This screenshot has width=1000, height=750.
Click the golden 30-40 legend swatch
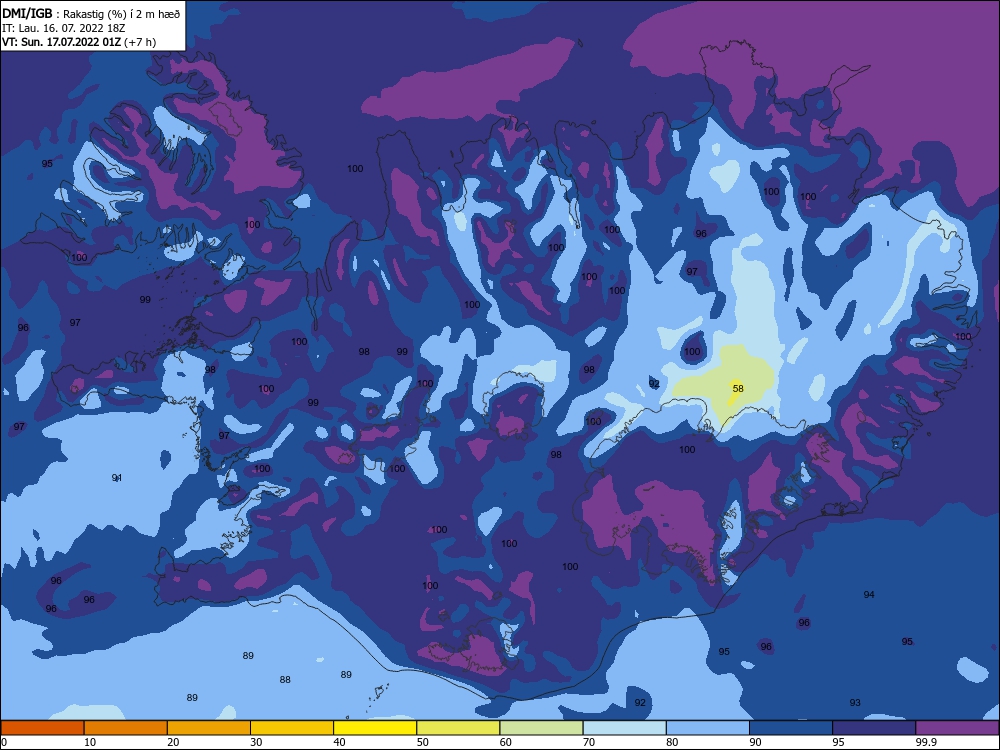click(x=292, y=728)
